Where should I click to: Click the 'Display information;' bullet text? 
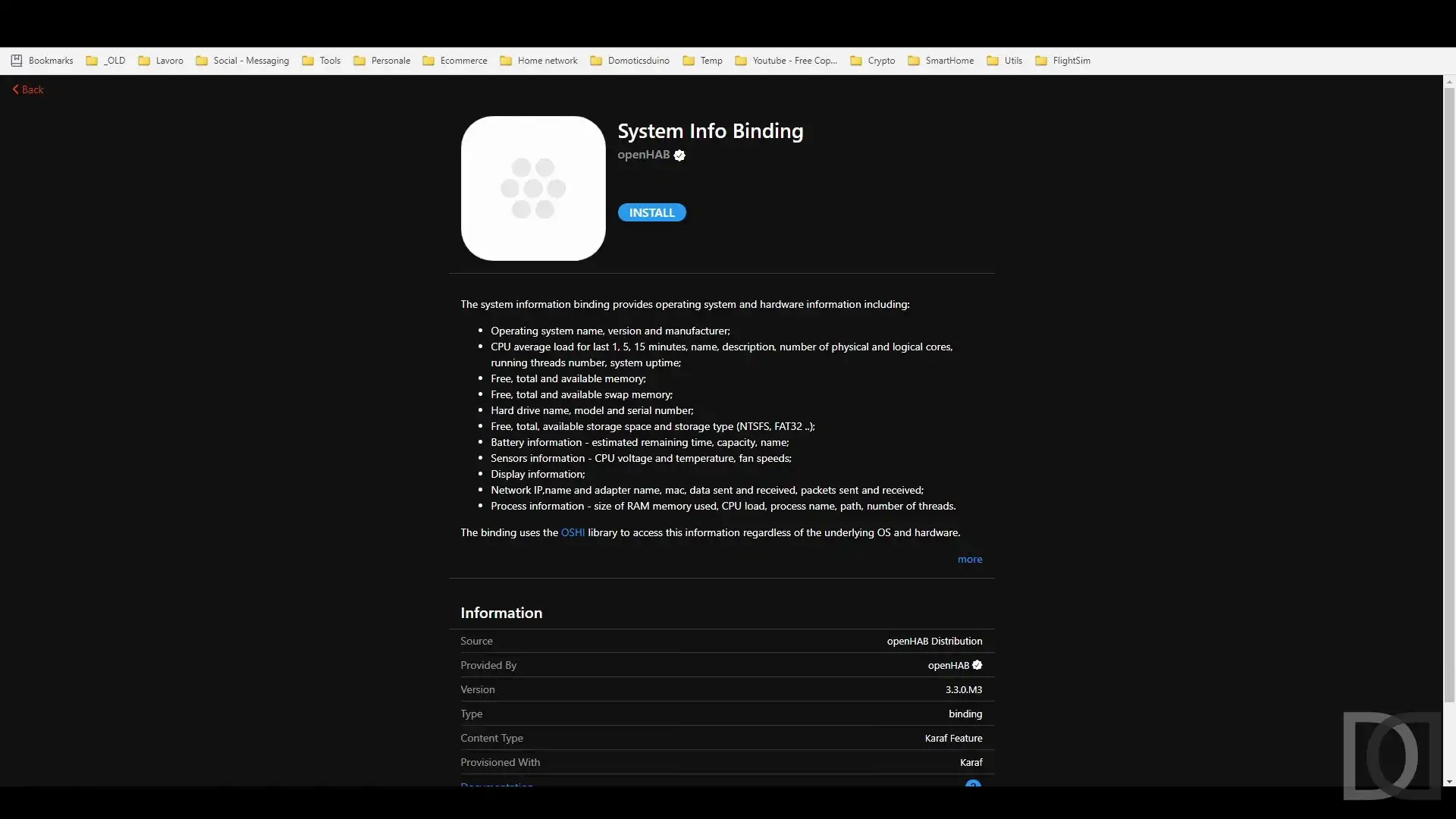(538, 474)
